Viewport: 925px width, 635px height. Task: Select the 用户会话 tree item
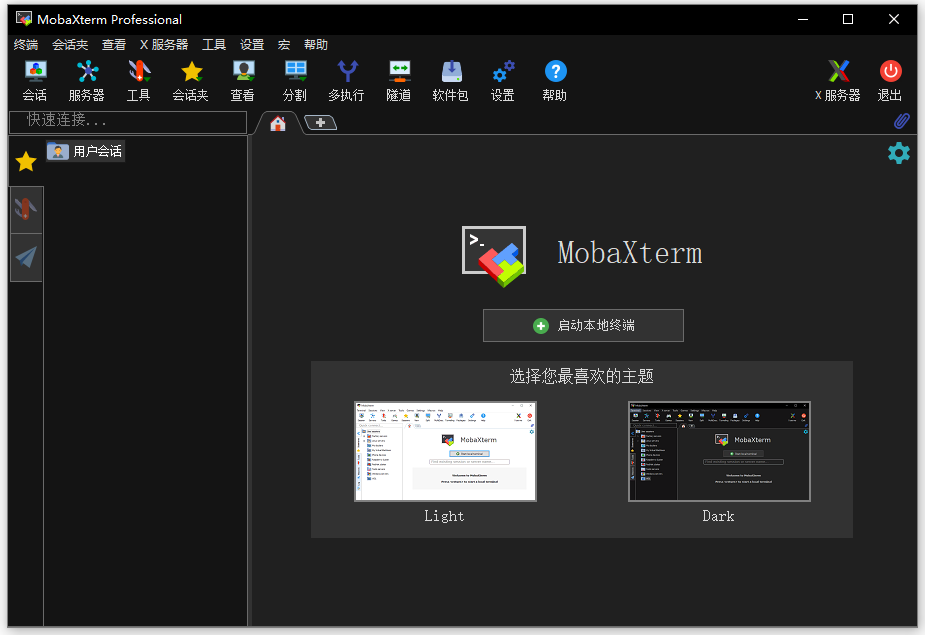click(86, 151)
